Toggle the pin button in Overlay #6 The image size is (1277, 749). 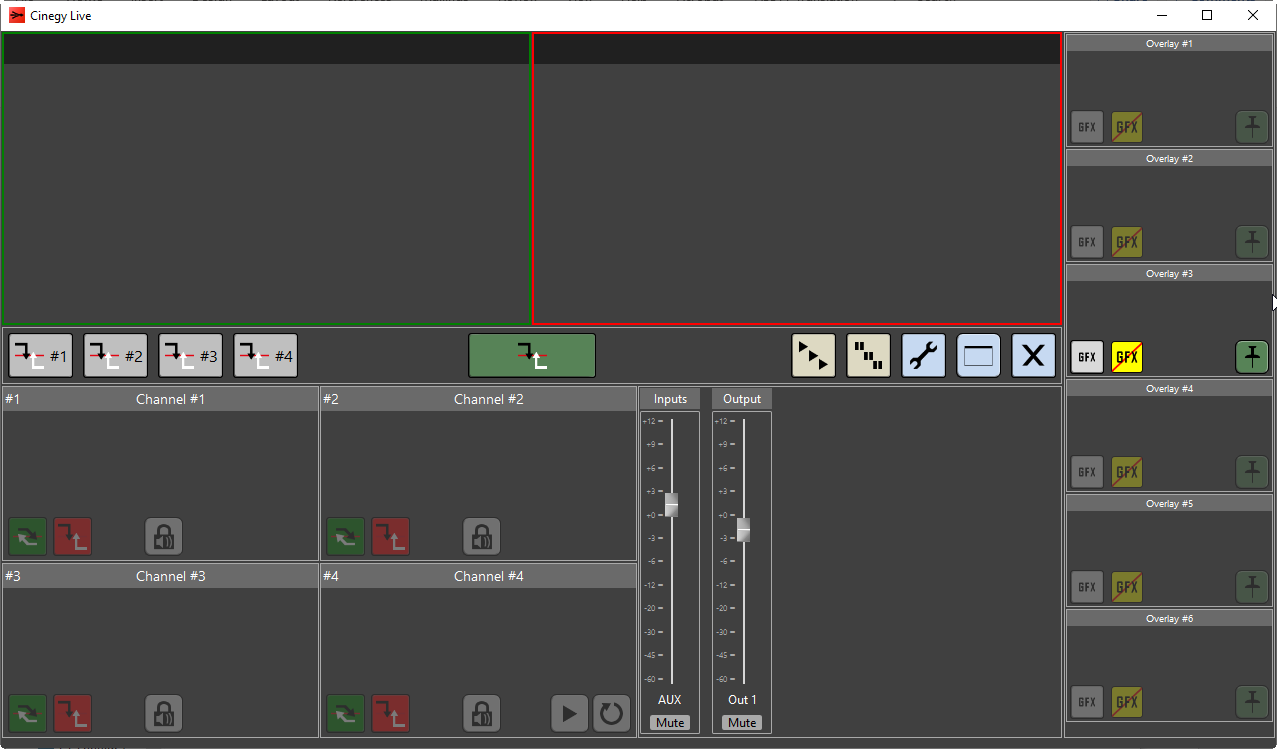[x=1252, y=702]
